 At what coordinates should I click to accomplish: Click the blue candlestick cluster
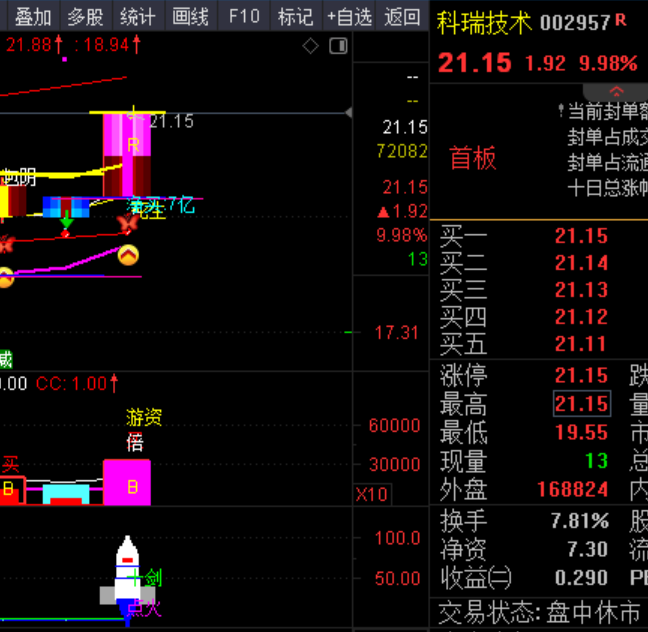[x=66, y=207]
